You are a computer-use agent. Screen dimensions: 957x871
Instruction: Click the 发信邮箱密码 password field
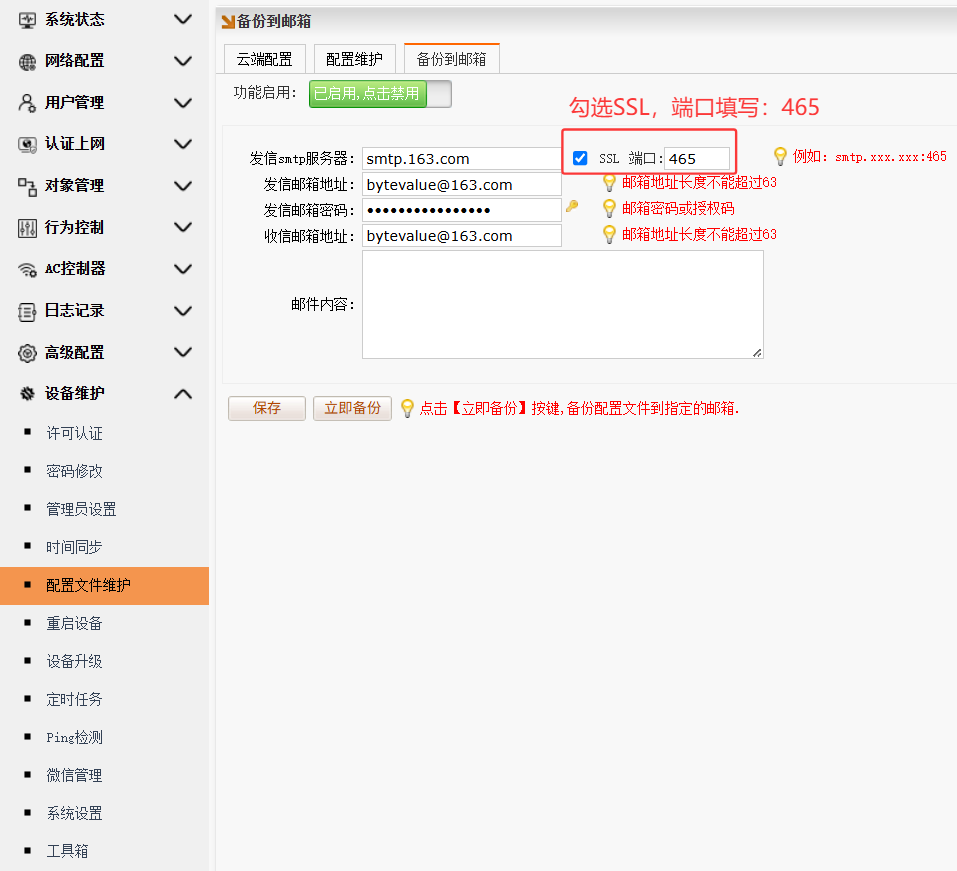coord(461,210)
